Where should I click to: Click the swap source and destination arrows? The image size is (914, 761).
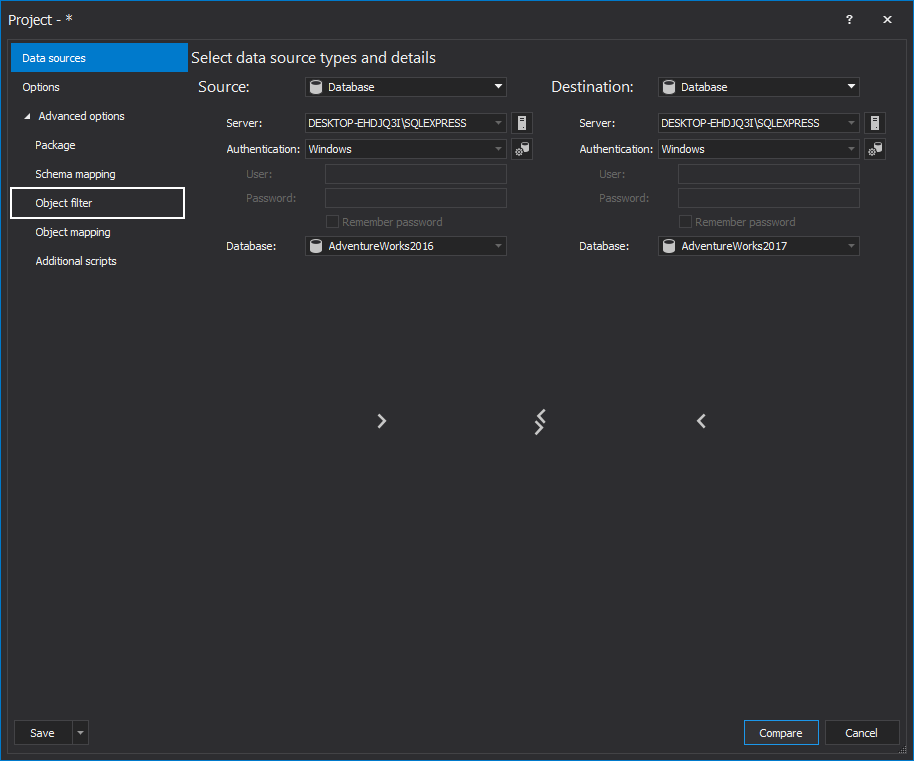540,422
